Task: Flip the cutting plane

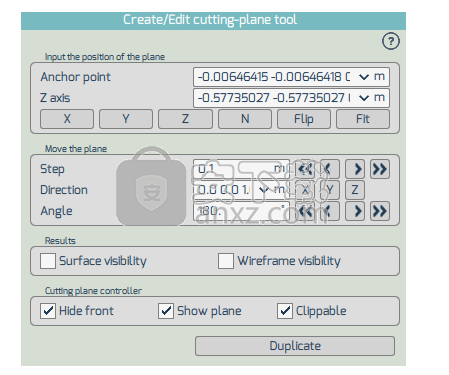Action: 304,119
